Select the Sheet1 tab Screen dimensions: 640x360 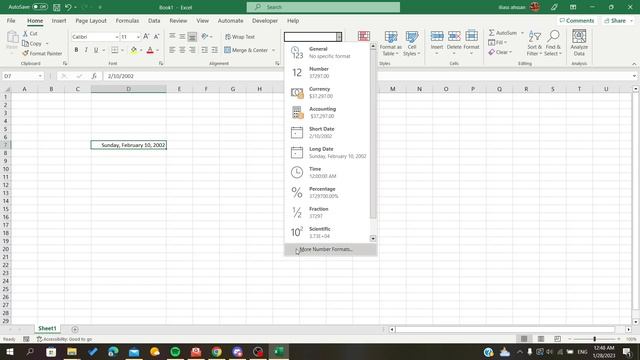(x=47, y=328)
